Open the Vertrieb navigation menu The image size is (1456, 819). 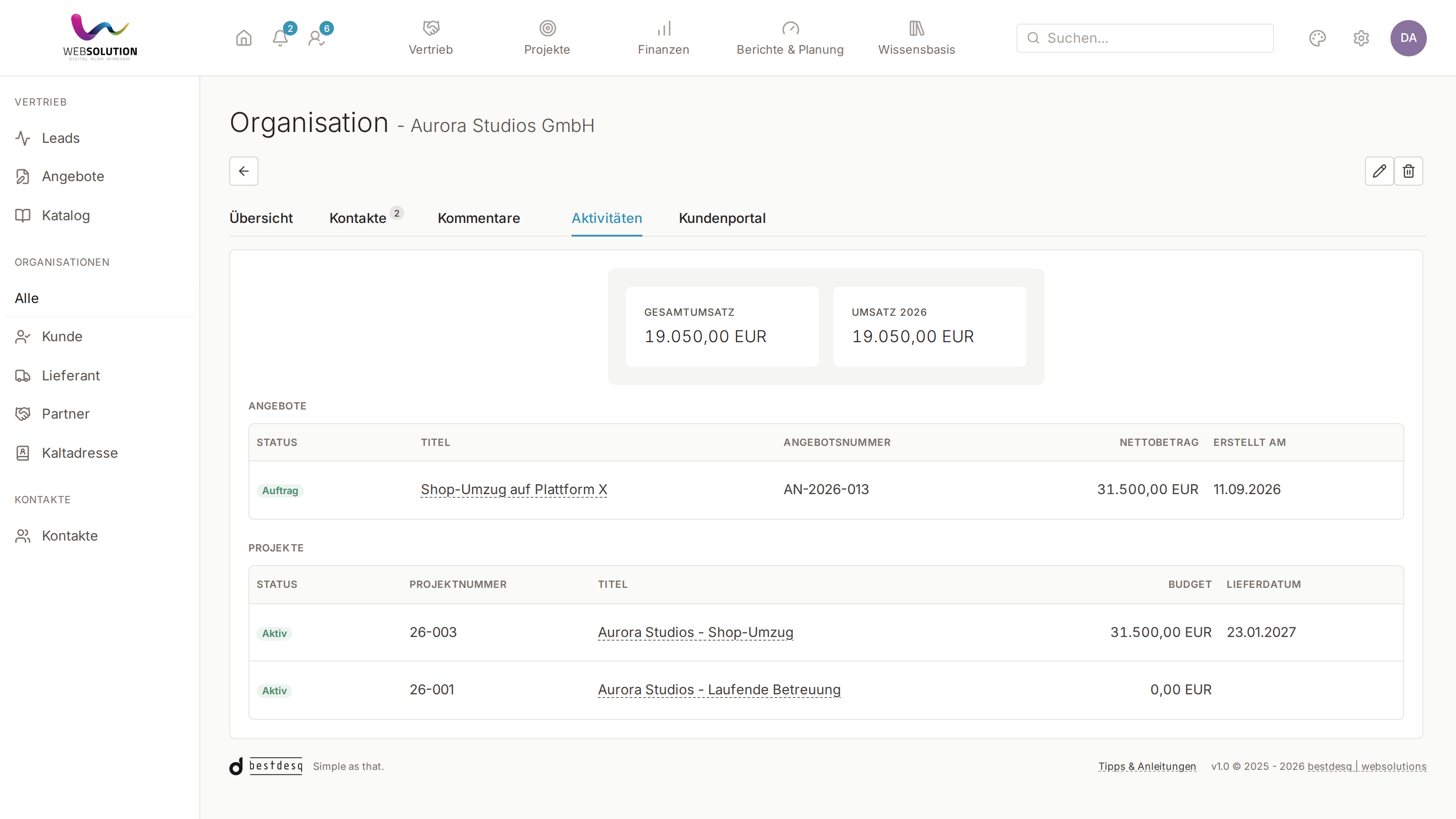pyautogui.click(x=431, y=38)
